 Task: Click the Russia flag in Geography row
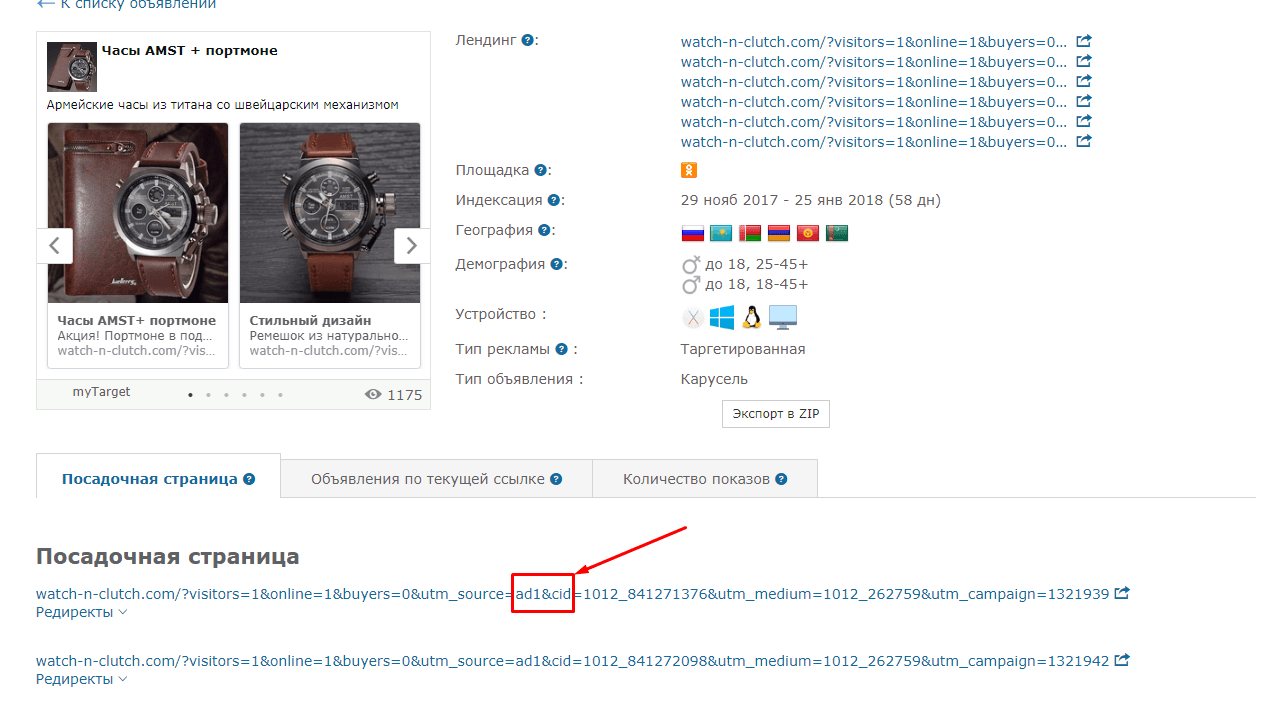(x=692, y=232)
